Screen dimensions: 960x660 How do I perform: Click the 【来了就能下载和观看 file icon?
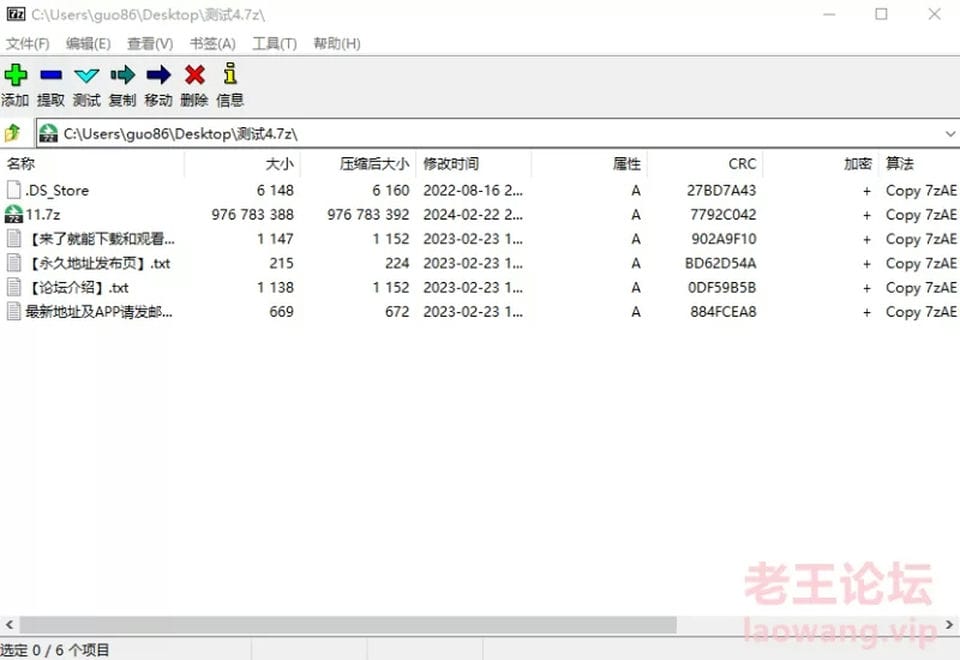pos(13,238)
